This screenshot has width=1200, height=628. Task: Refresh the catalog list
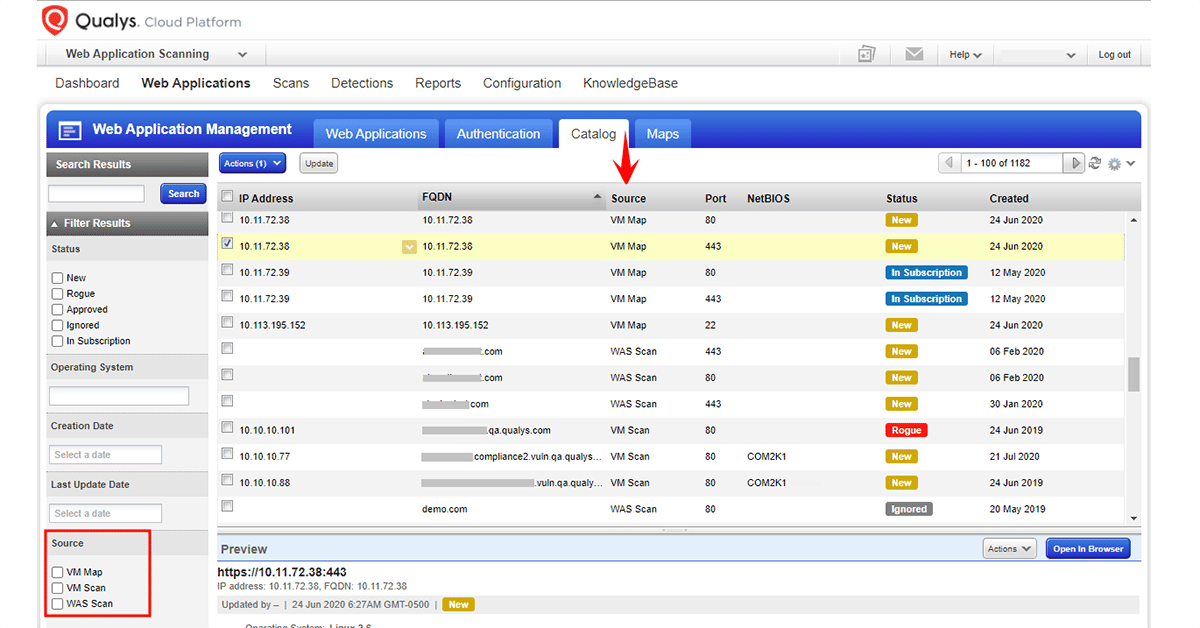click(1095, 163)
